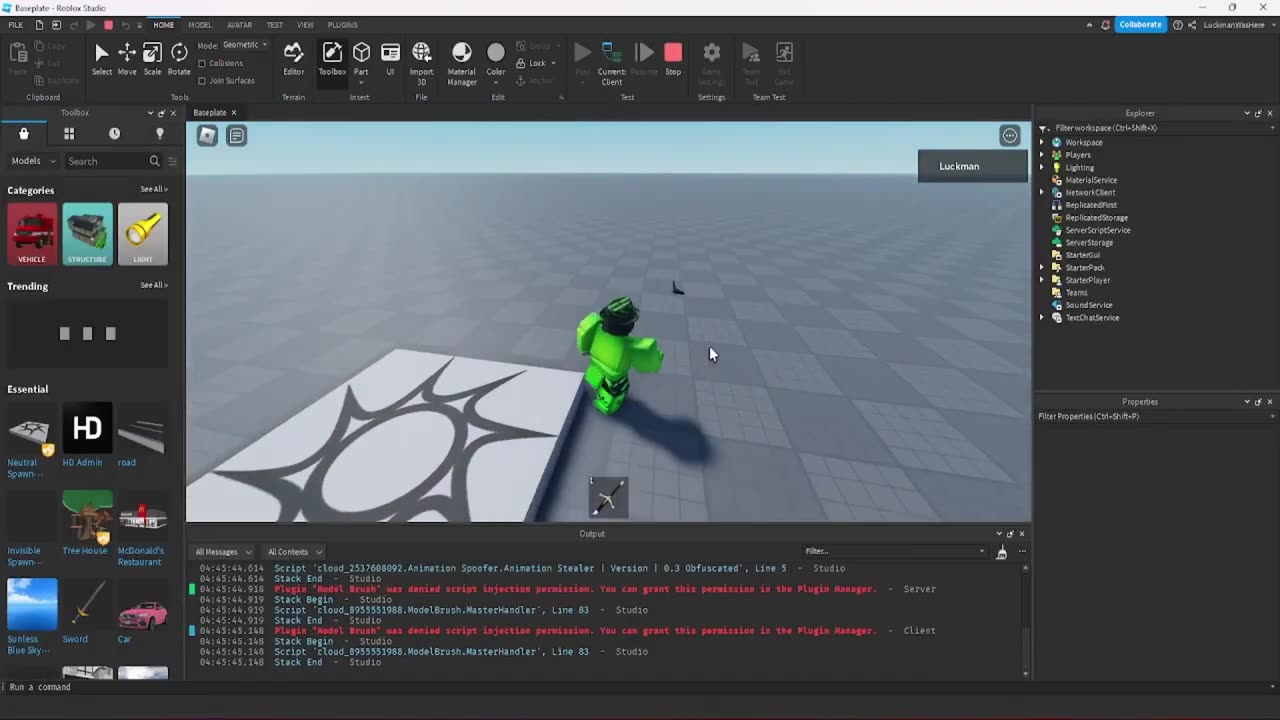Insert a Part from the ribbon

361,59
